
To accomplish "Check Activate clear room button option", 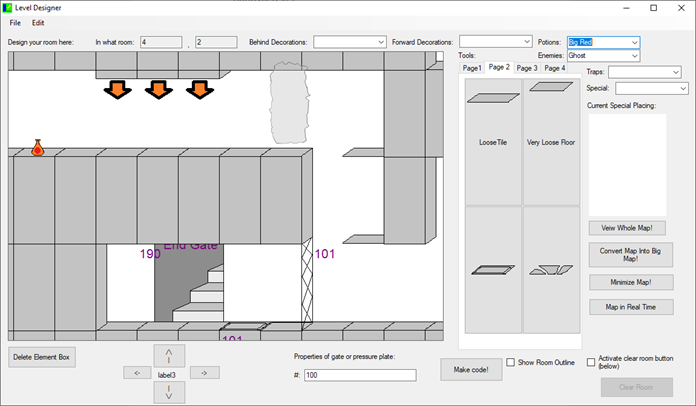I will tap(591, 362).
